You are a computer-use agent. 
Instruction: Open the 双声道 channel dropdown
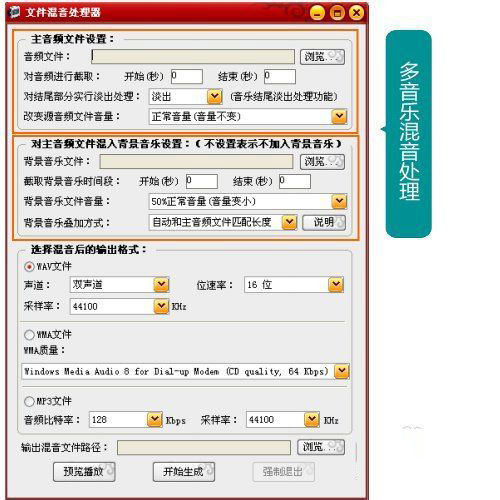point(119,285)
